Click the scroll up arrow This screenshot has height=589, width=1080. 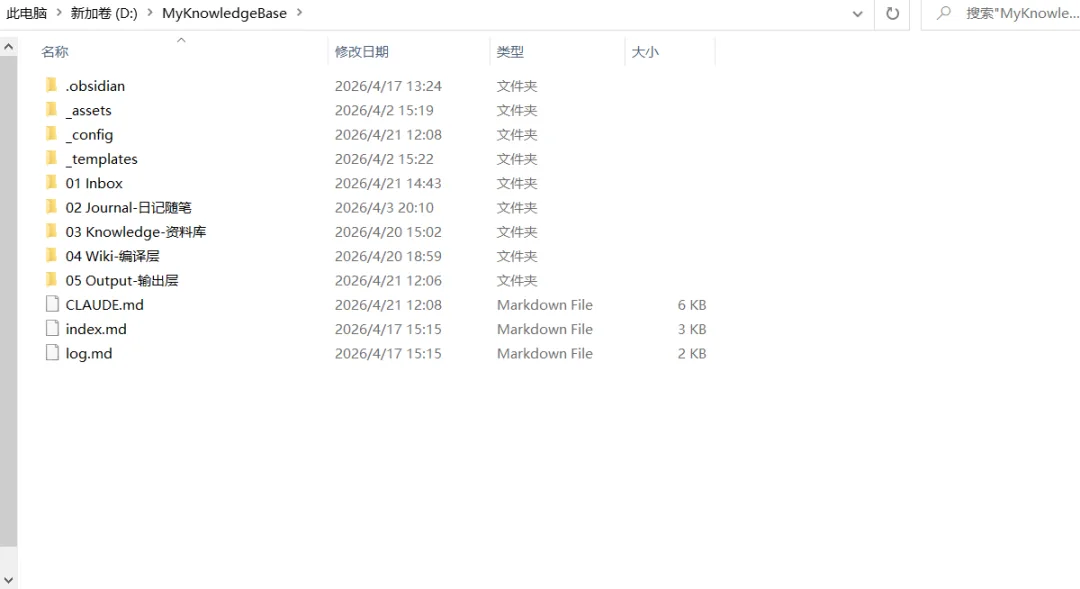[x=8, y=47]
